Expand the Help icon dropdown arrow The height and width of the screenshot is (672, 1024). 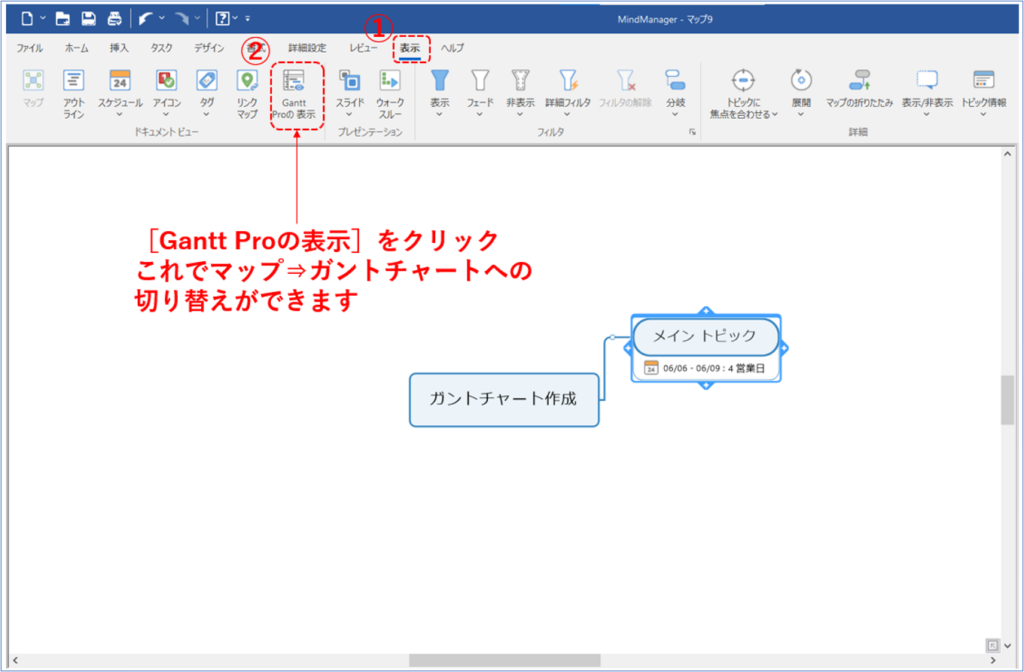pos(234,18)
